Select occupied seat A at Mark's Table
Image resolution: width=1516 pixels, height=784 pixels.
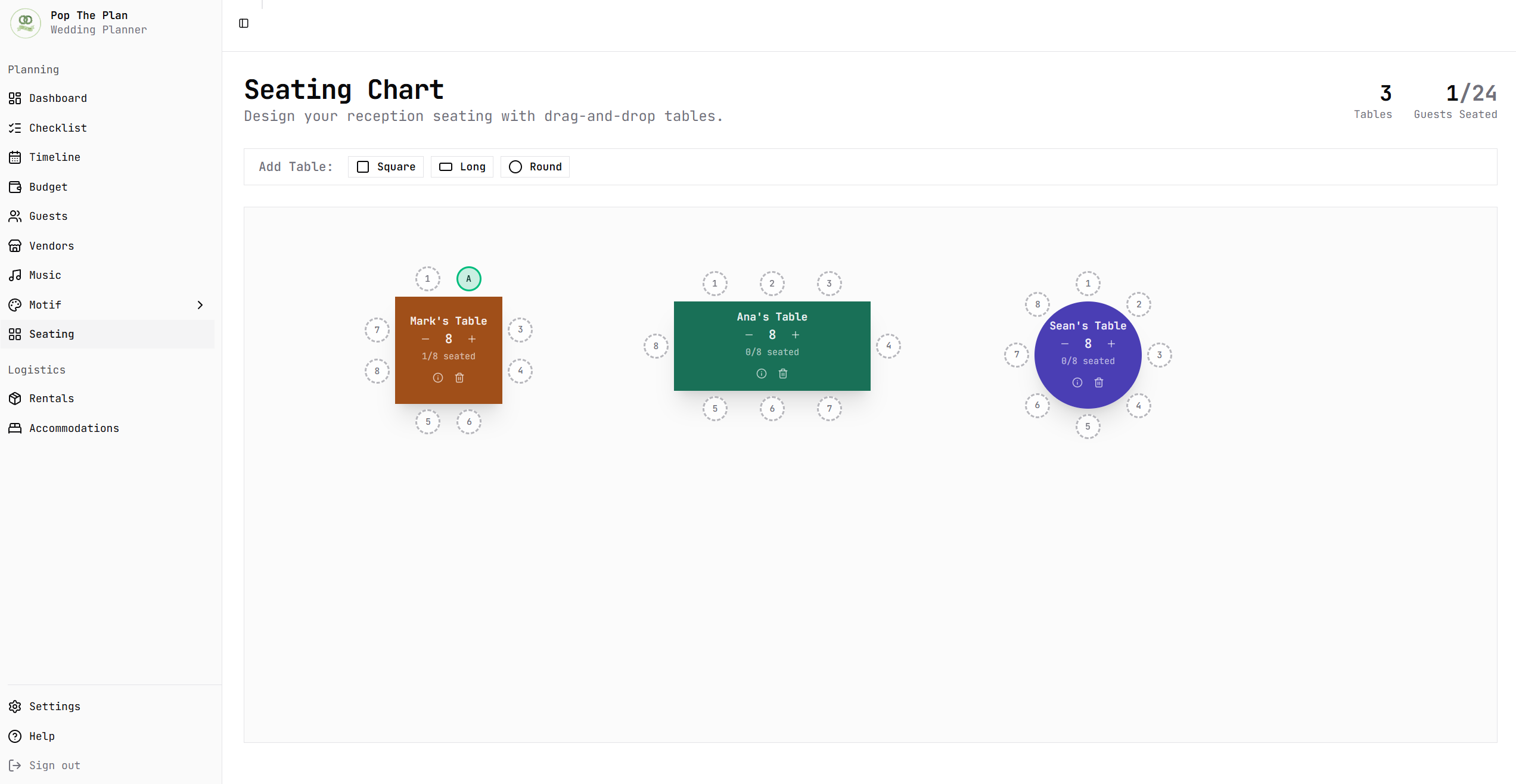[x=469, y=279]
